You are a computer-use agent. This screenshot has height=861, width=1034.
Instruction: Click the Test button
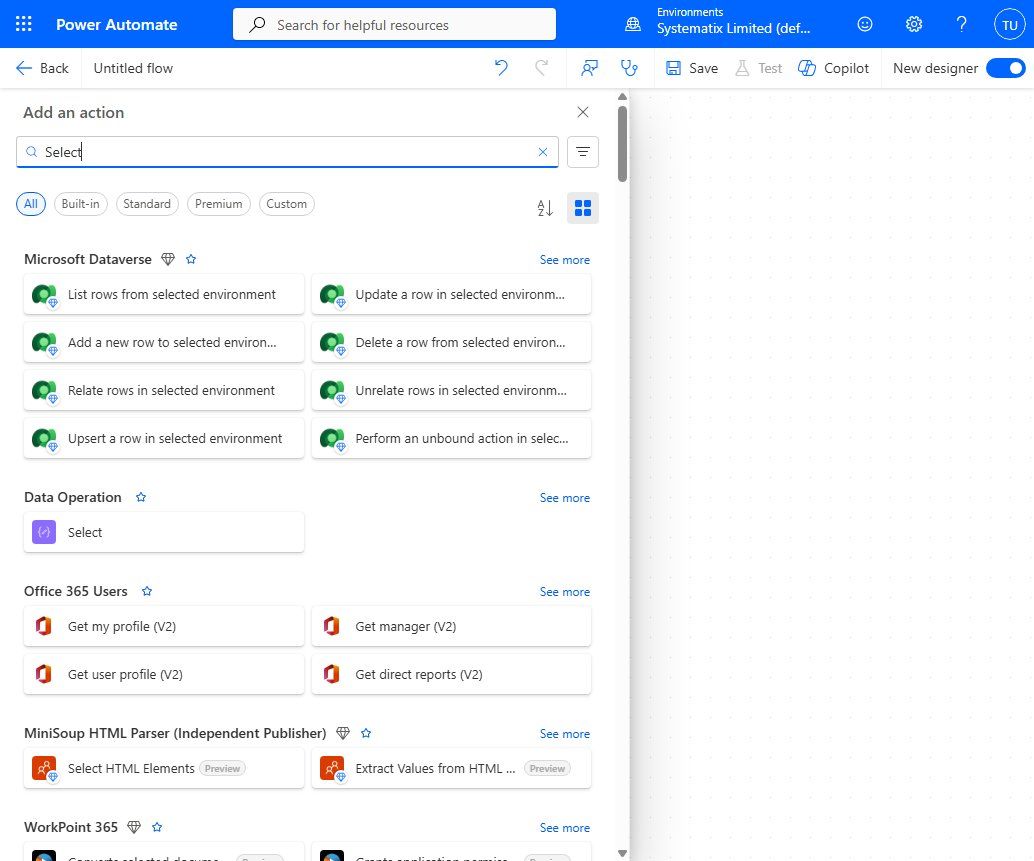pos(758,68)
